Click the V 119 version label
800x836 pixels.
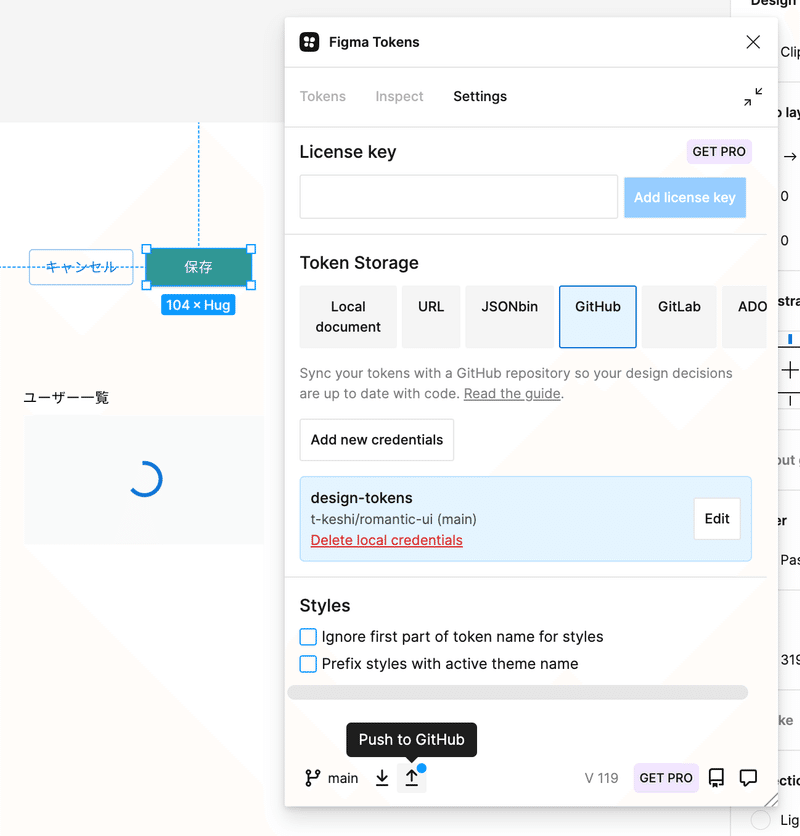pos(602,778)
